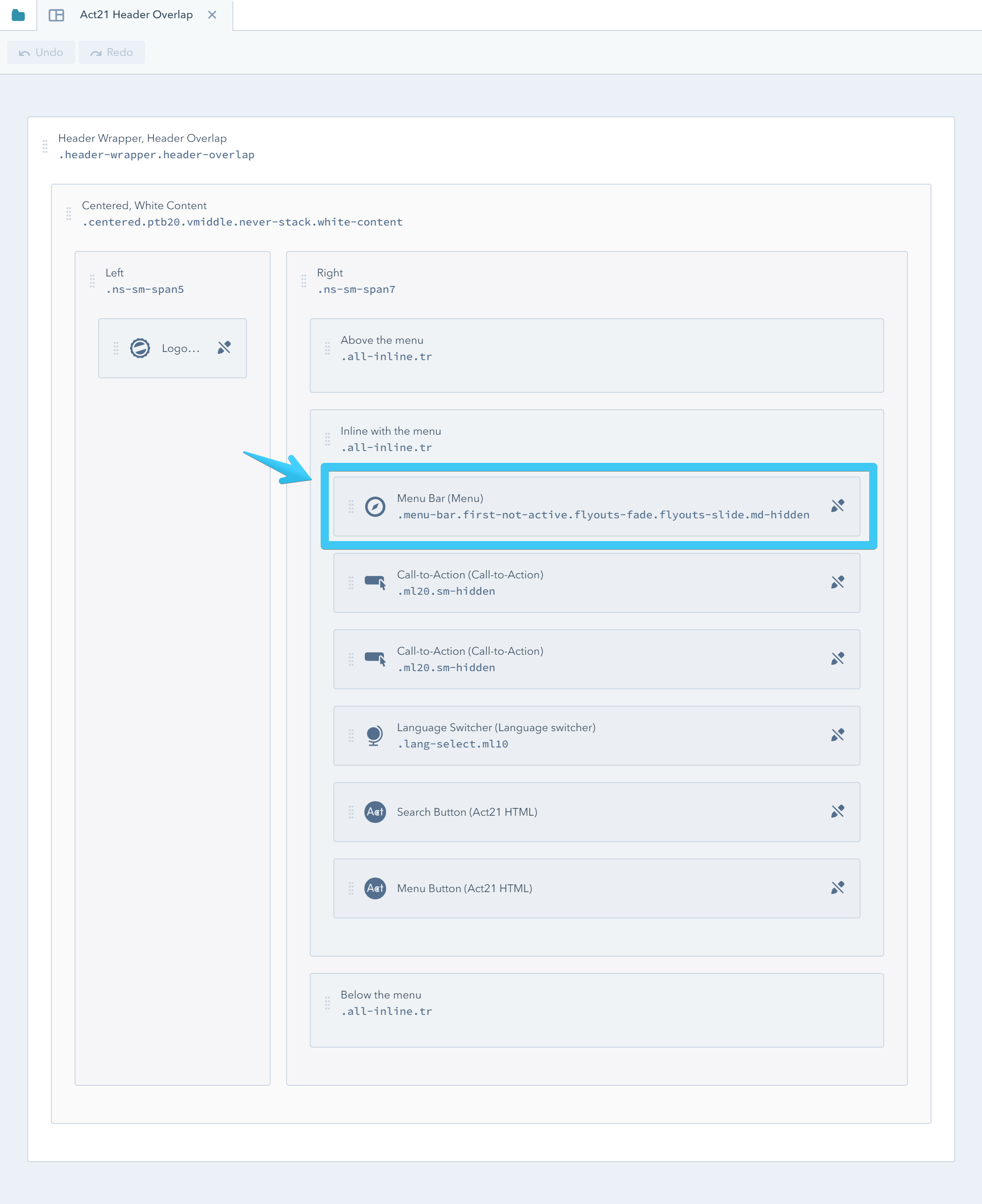The width and height of the screenshot is (982, 1204).
Task: Click the drag handle on Header Wrapper, Header Overlap
Action: click(45, 146)
